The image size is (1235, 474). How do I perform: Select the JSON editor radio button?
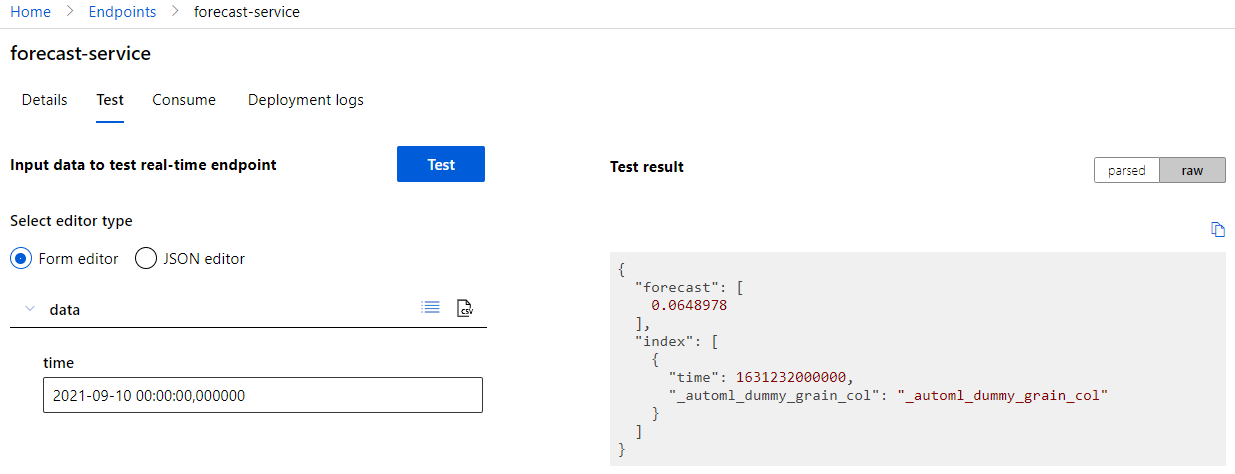pyautogui.click(x=145, y=258)
